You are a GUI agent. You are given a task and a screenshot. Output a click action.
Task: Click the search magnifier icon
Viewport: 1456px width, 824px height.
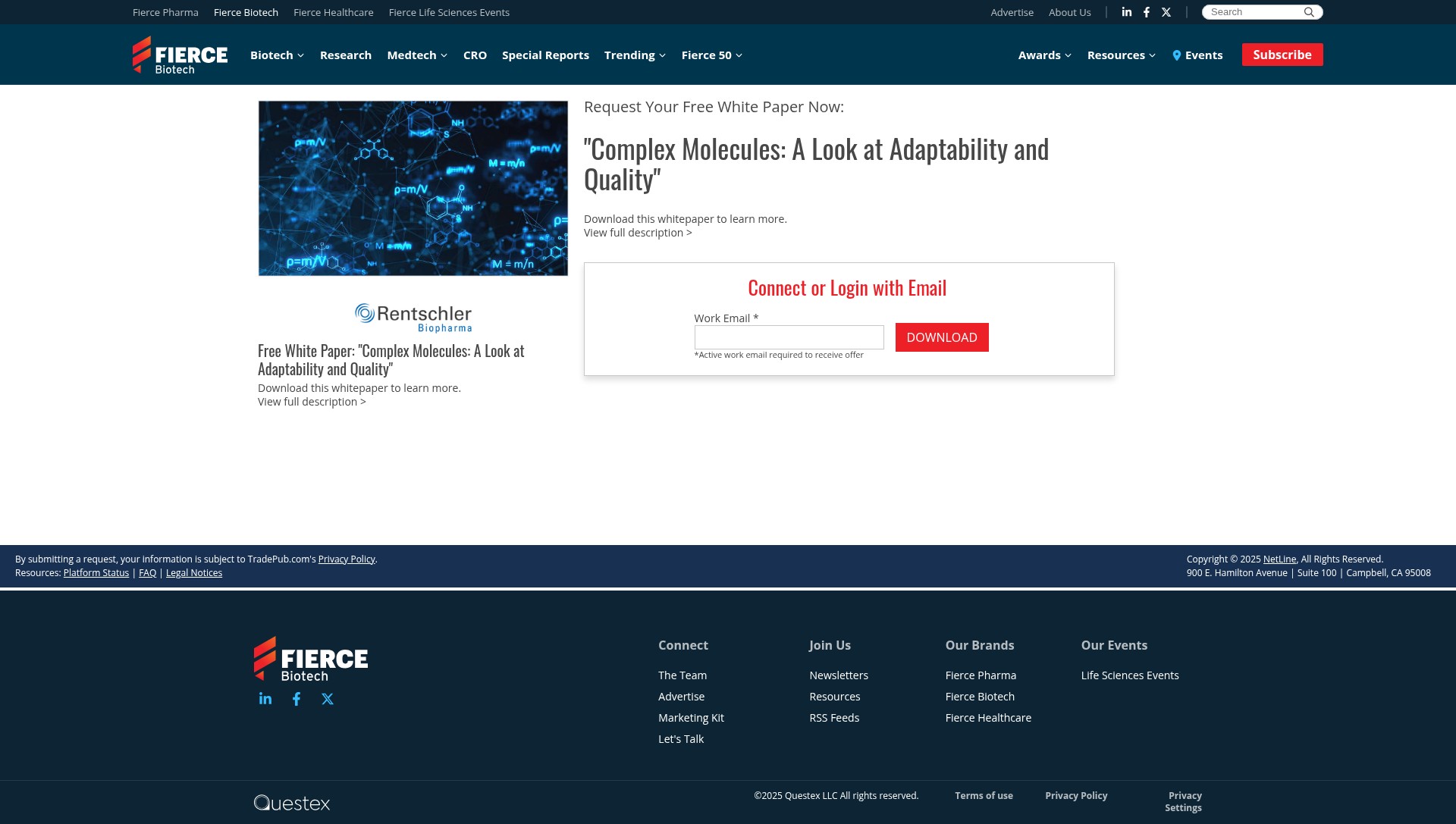point(1309,12)
